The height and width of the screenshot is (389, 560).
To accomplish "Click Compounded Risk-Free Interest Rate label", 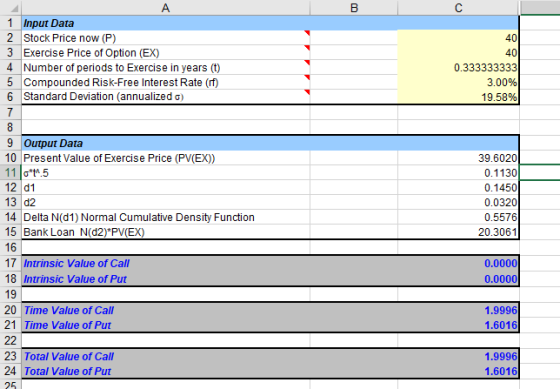I will click(x=121, y=82).
